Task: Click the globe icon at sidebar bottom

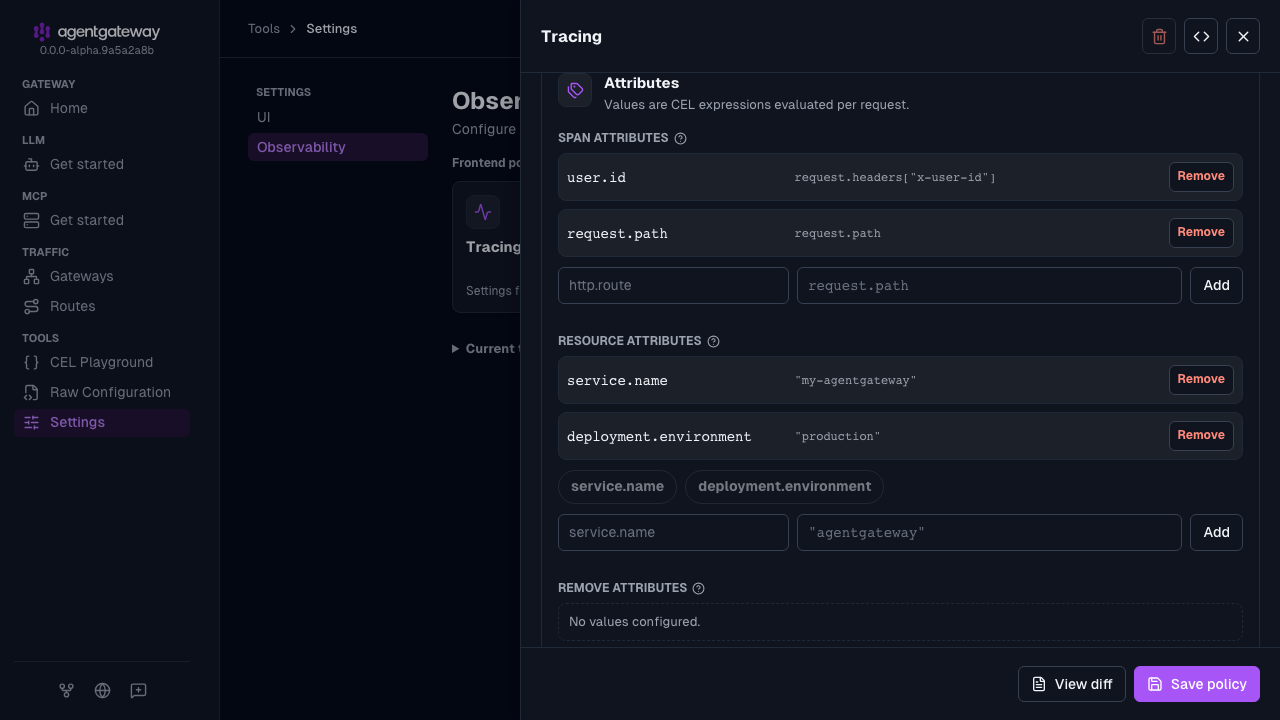Action: 102,690
